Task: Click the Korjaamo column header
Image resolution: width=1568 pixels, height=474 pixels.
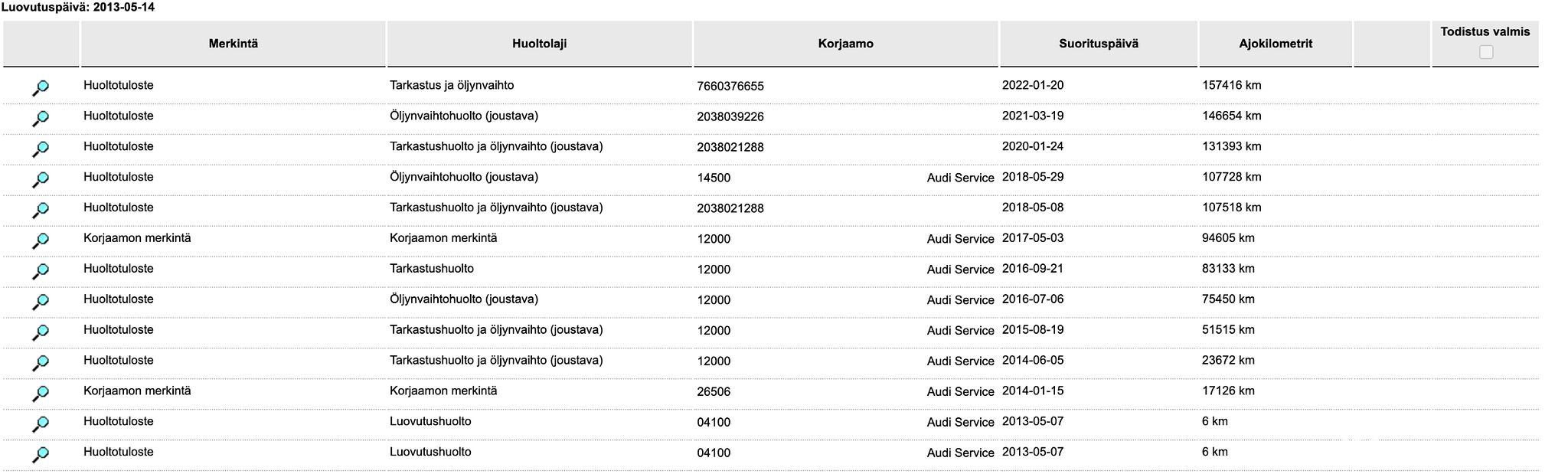Action: (x=845, y=44)
